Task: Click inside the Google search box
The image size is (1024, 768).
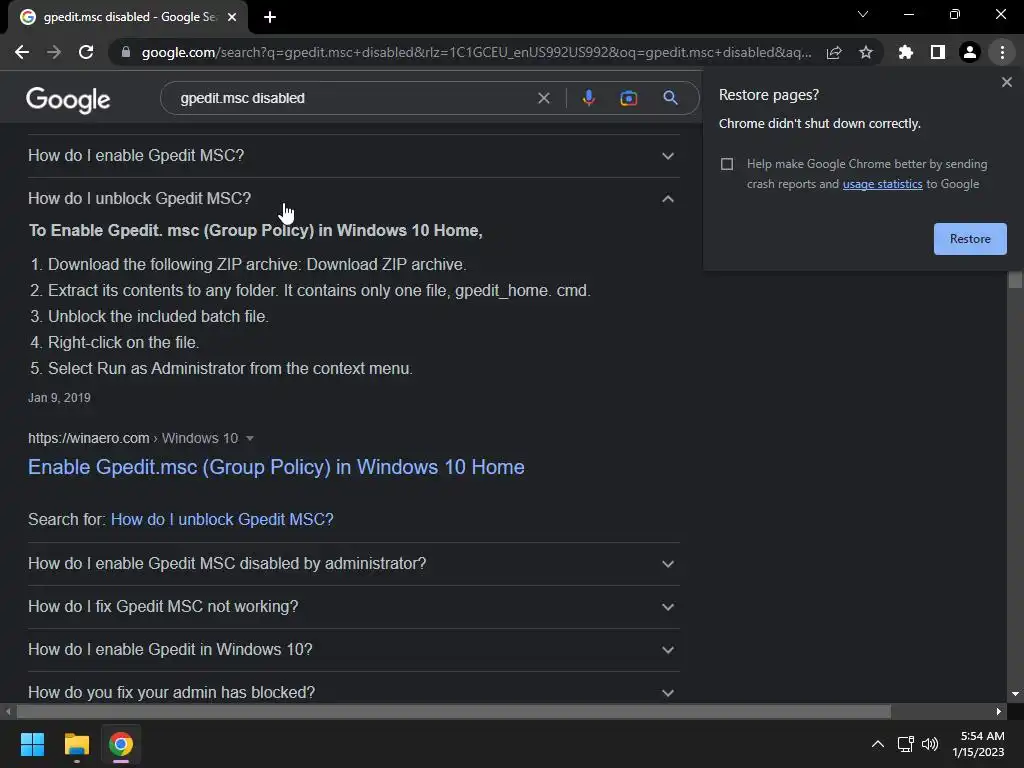Action: (353, 98)
